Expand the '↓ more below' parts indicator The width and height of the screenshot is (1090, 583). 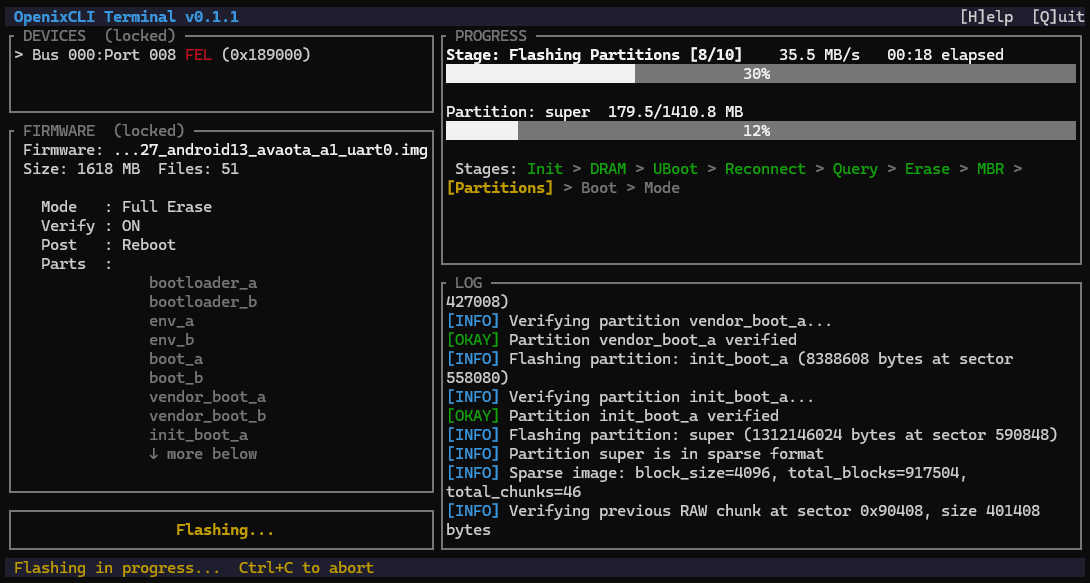coord(203,454)
